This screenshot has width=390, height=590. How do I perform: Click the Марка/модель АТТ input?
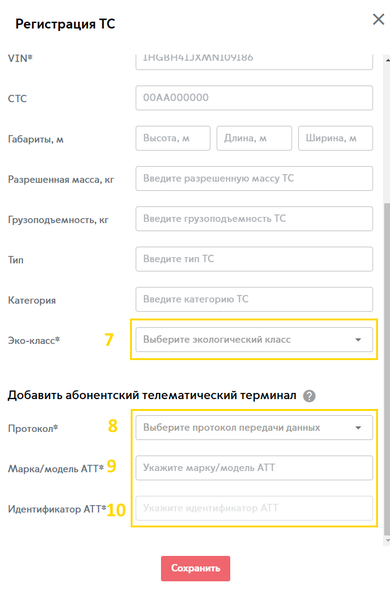[x=254, y=468]
